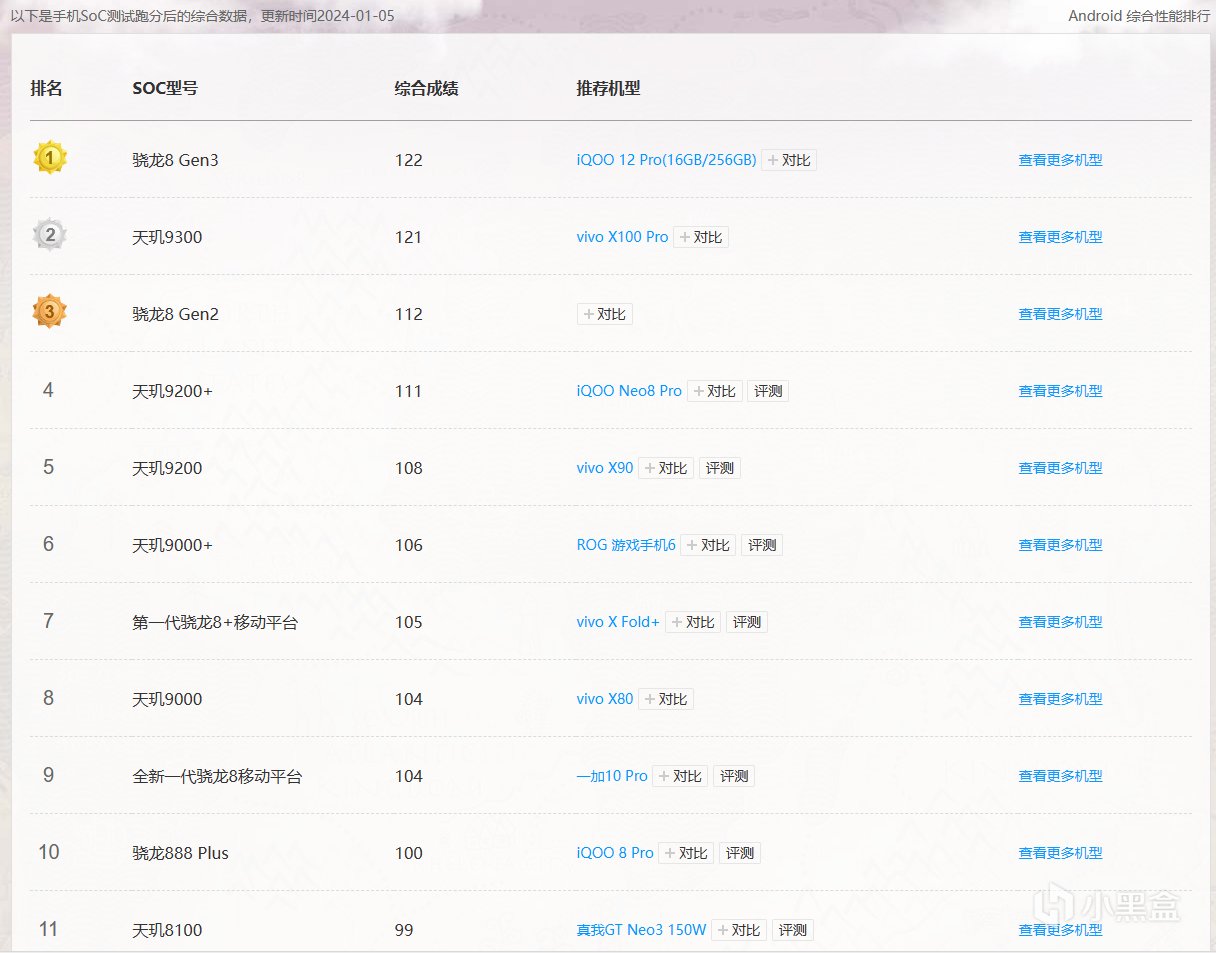
Task: Open 评测 review for 一加10 Pro
Action: point(734,776)
